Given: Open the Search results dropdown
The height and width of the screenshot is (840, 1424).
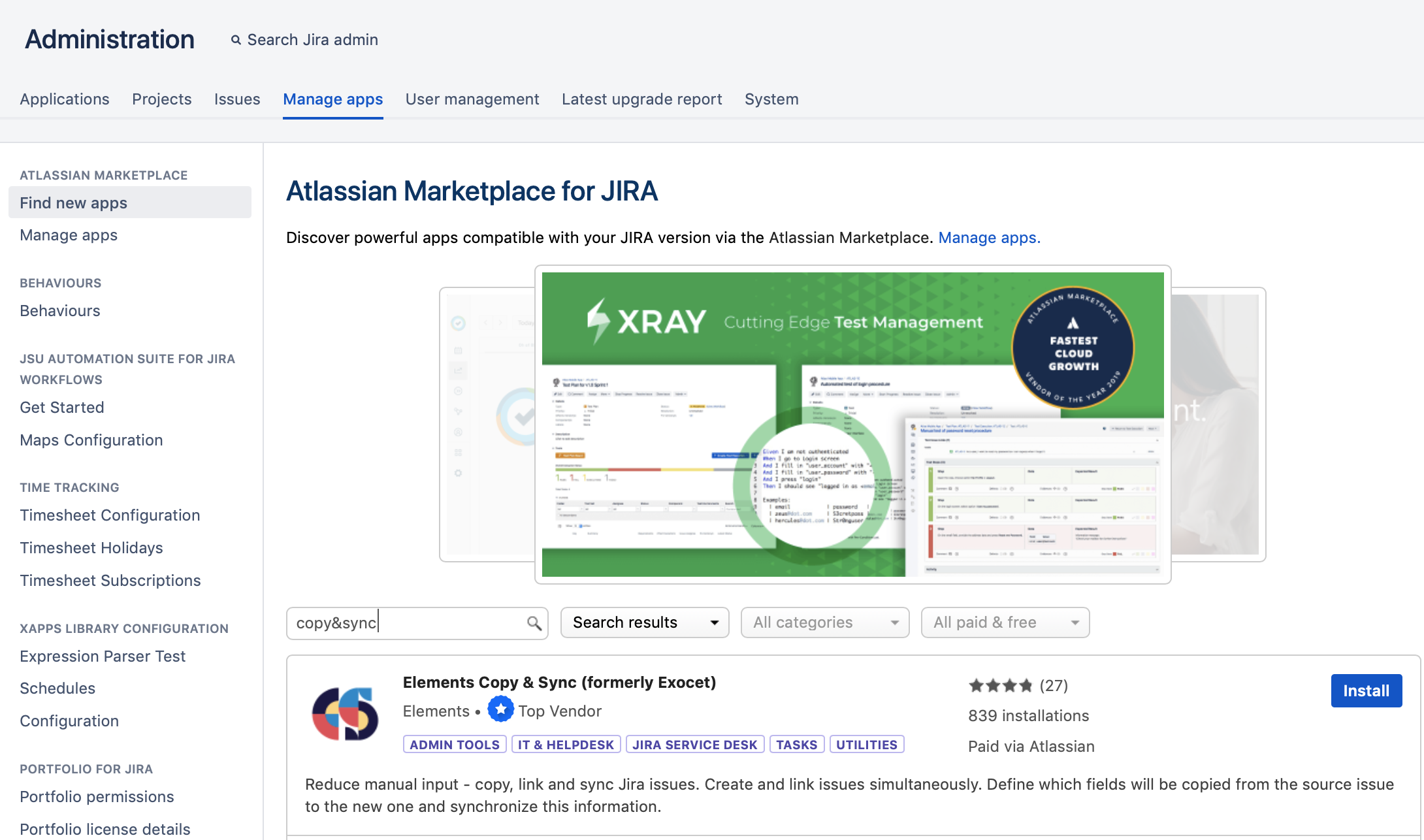Looking at the screenshot, I should 644,622.
